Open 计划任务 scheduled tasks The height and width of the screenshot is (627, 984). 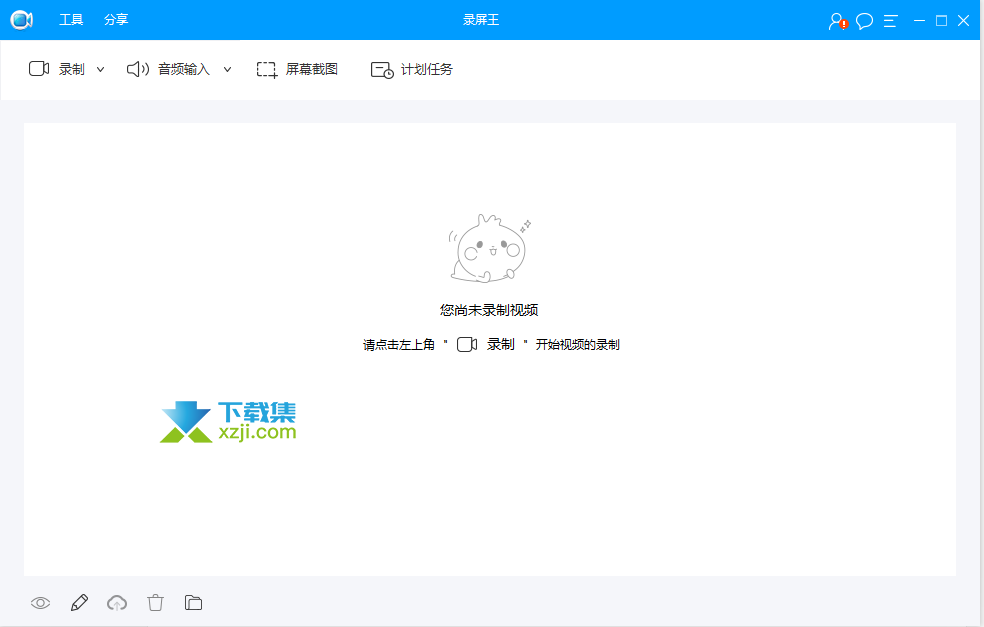[427, 69]
